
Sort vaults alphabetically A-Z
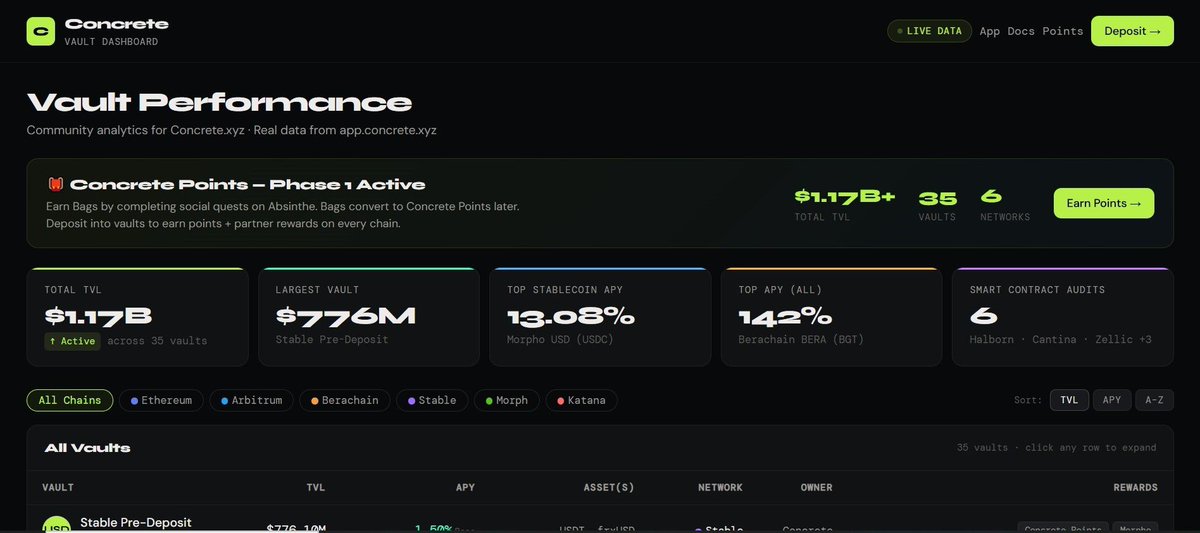tap(1154, 400)
